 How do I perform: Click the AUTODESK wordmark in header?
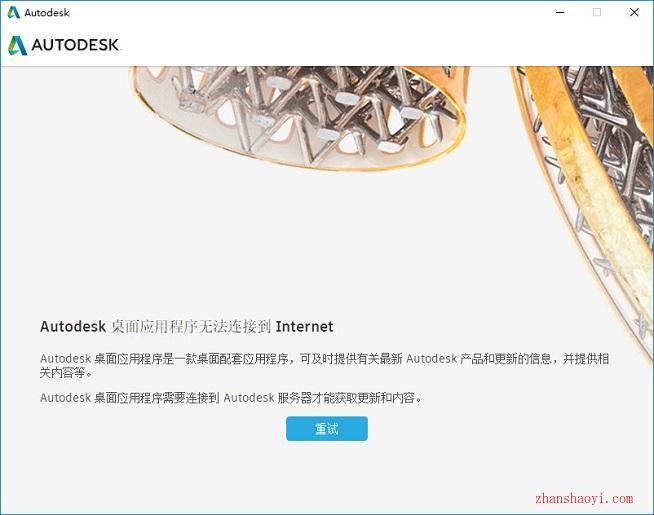(75, 45)
